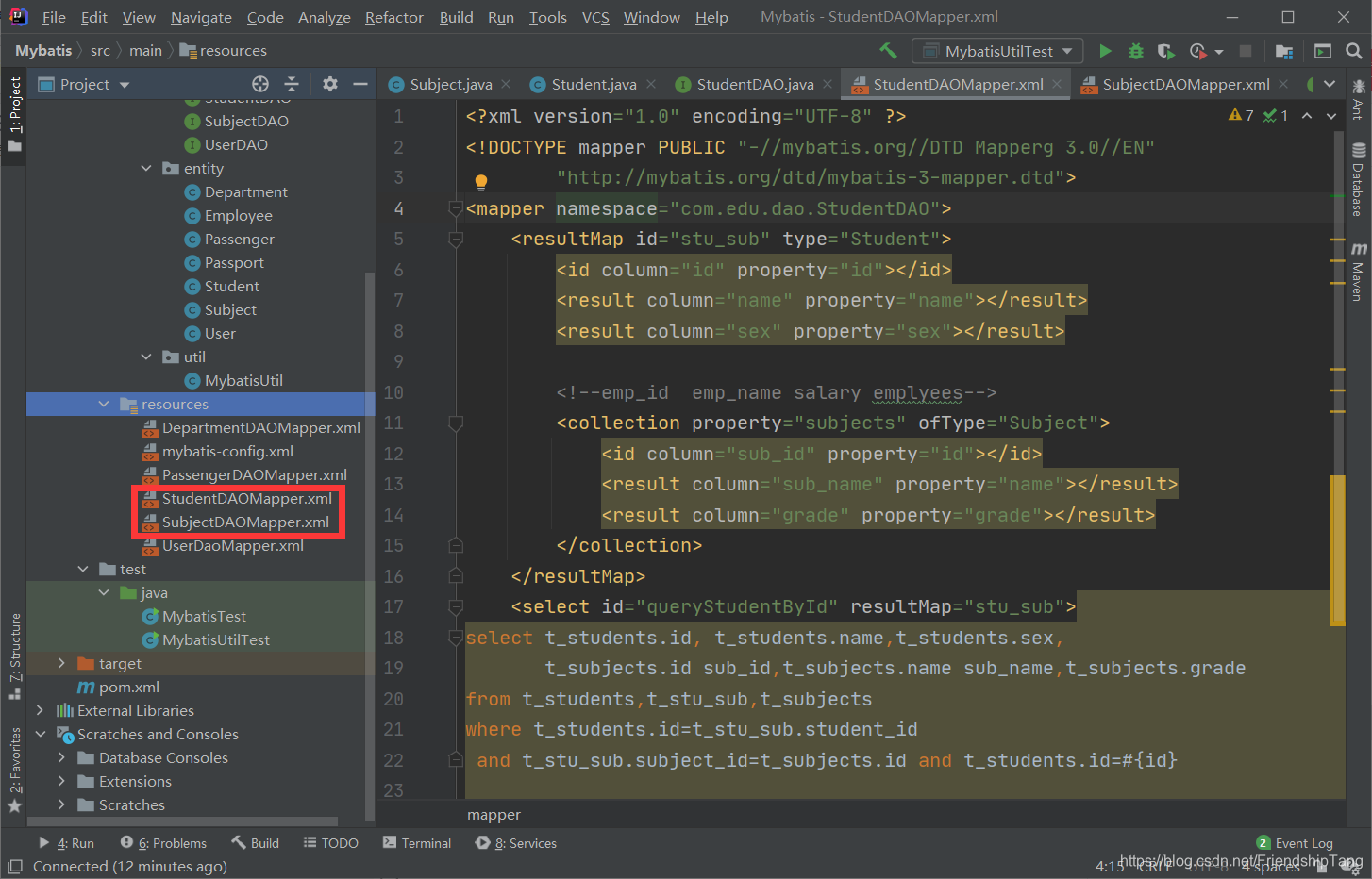This screenshot has height=879, width=1372.
Task: Open the Run tool window button
Action: tap(66, 843)
